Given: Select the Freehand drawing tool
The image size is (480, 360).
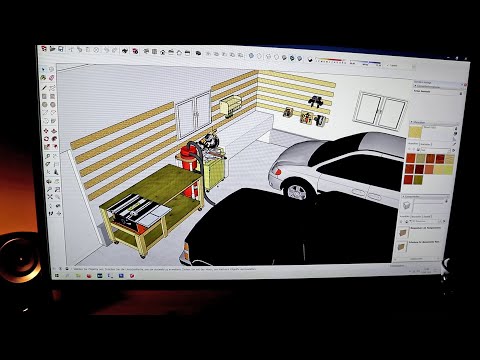Looking at the screenshot, I should tap(52, 88).
